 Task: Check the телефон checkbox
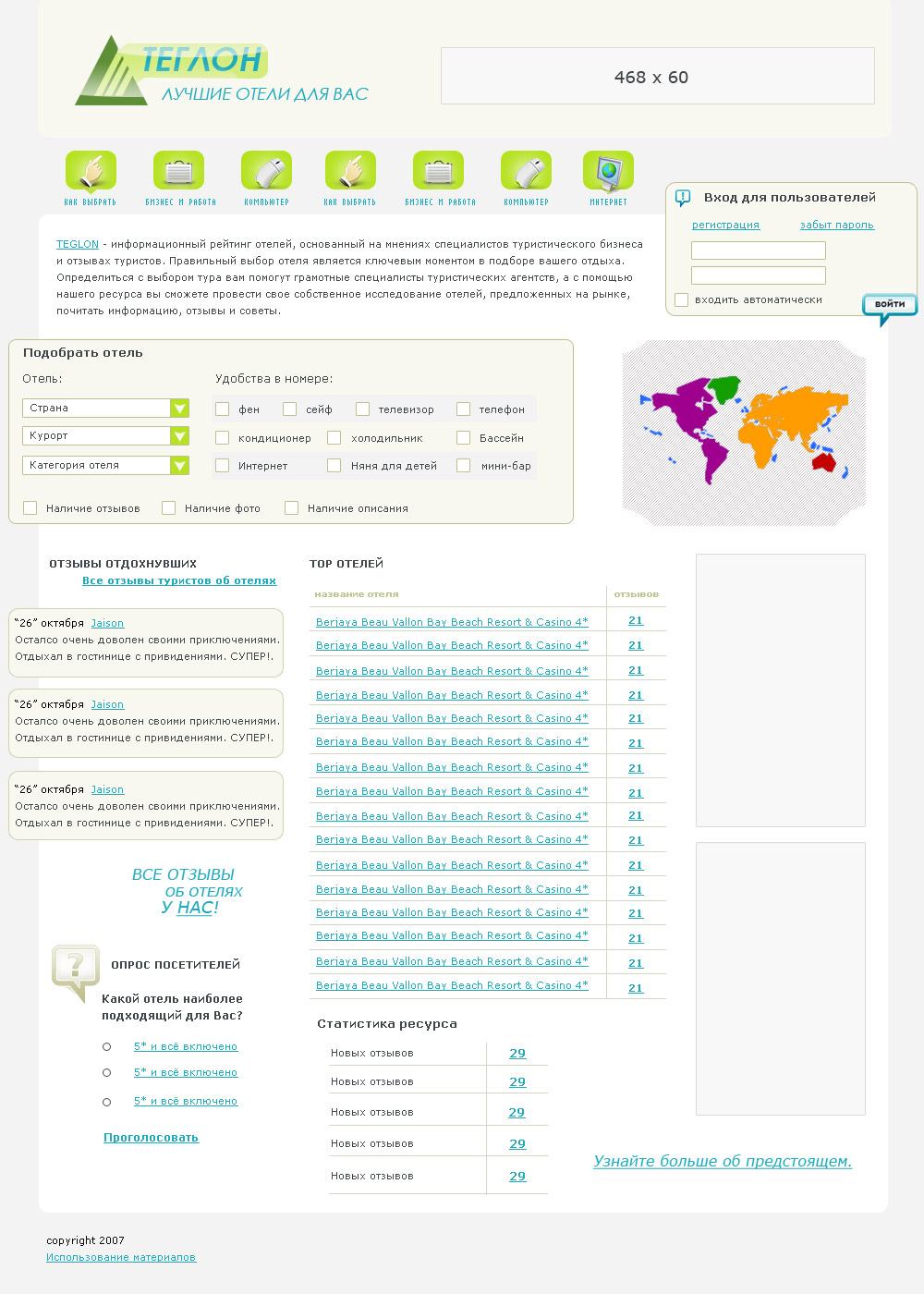pos(463,409)
